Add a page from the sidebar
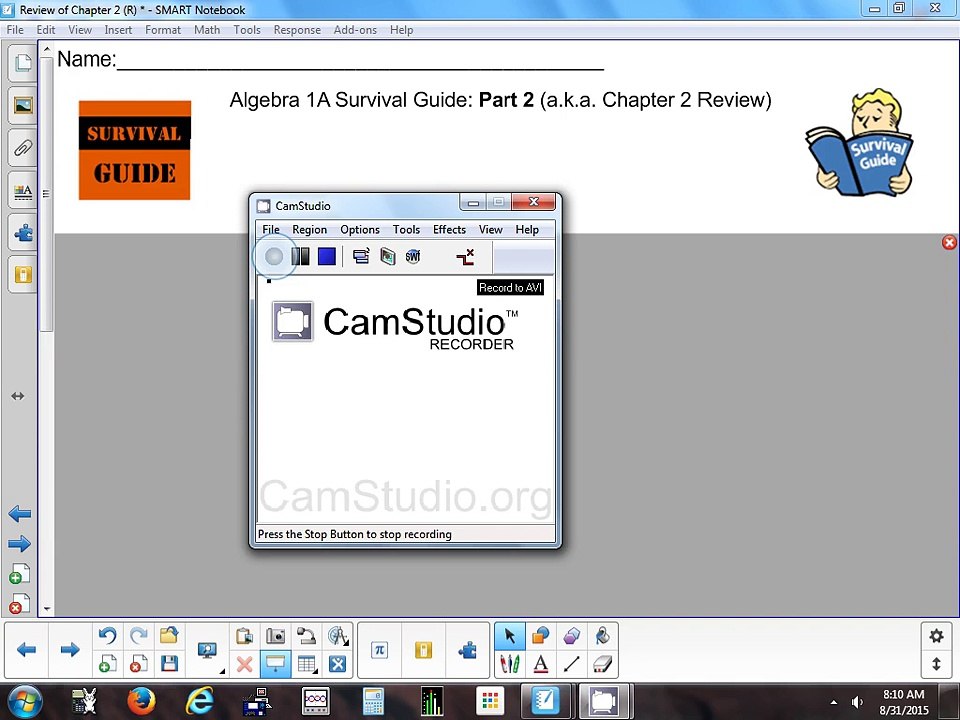The image size is (960, 720). pyautogui.click(x=20, y=574)
